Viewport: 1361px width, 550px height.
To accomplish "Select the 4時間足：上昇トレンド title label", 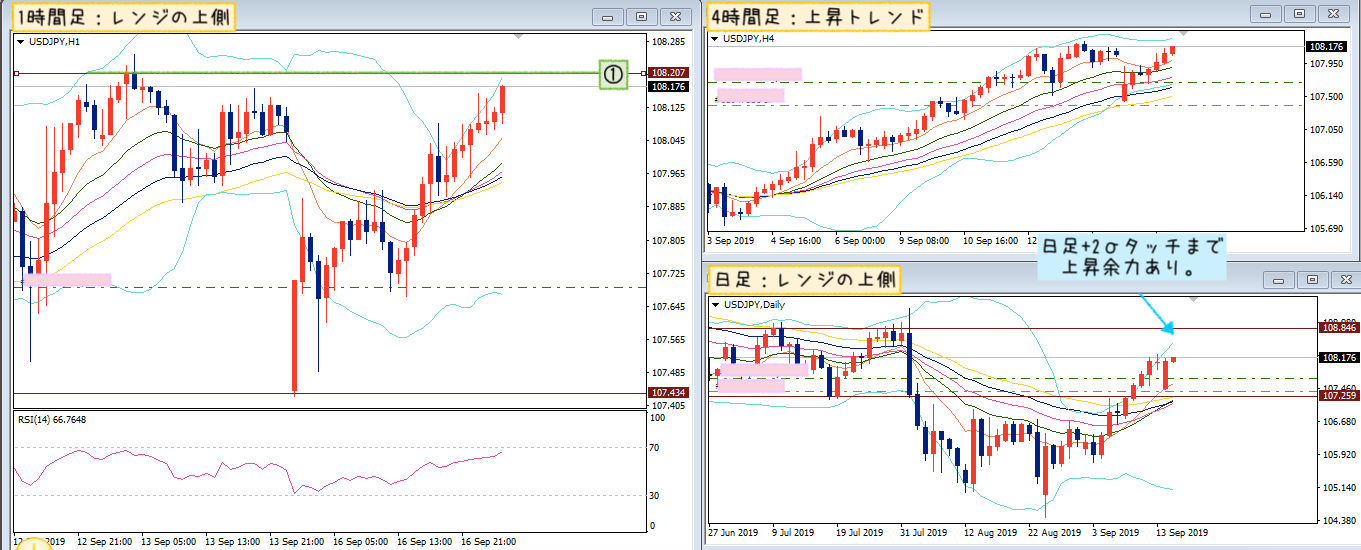I will 817,15.
